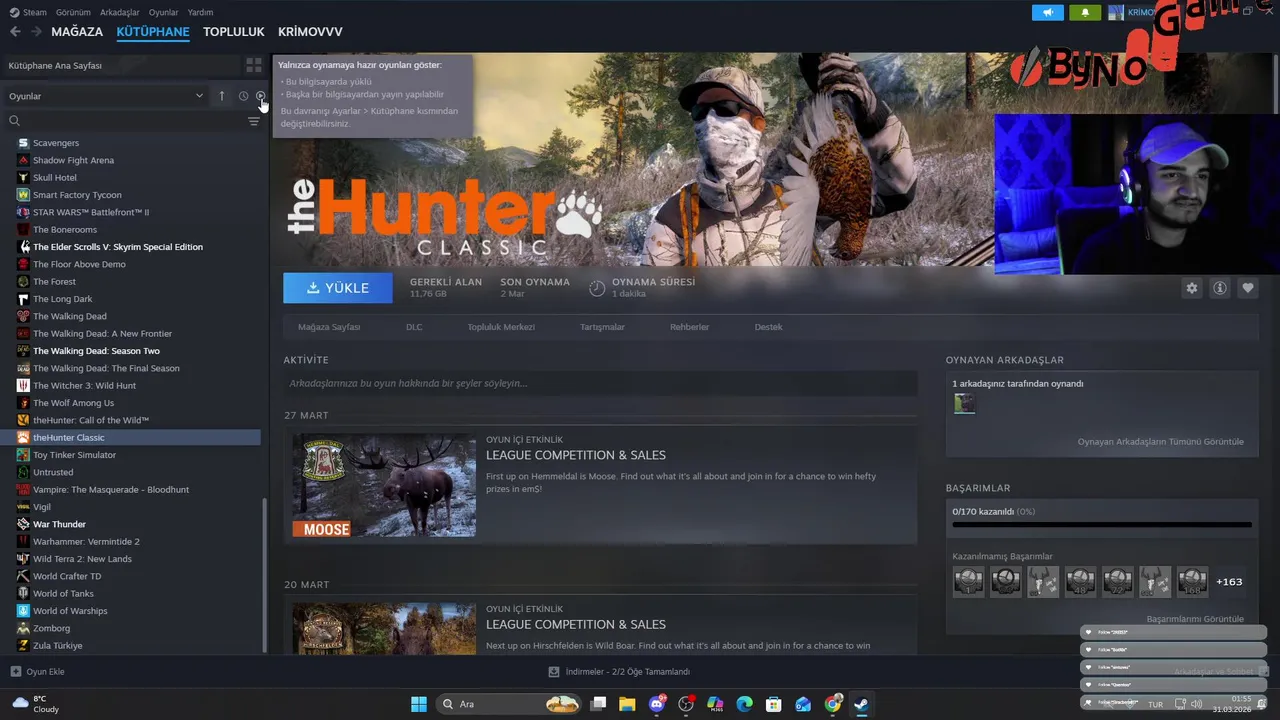Image resolution: width=1280 pixels, height=720 pixels.
Task: Open the Add Game plus icon
Action: point(16,672)
